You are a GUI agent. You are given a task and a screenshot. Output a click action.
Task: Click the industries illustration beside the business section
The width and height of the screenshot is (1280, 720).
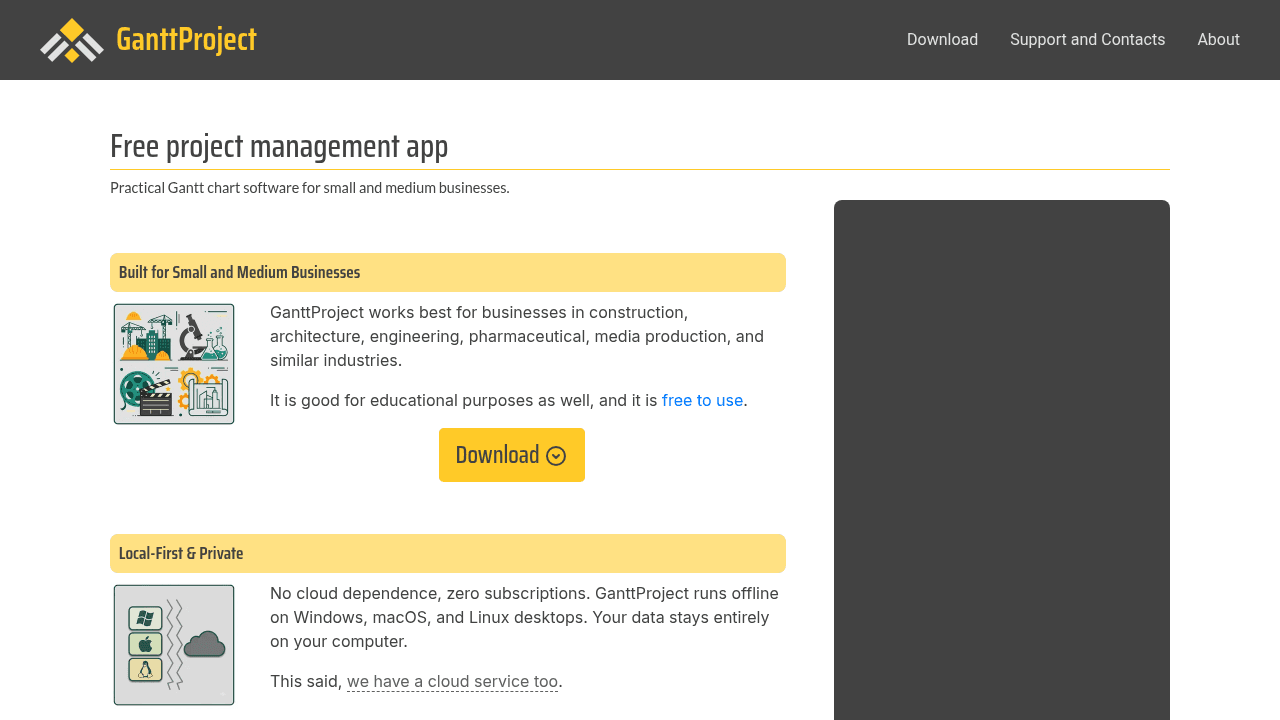[174, 364]
